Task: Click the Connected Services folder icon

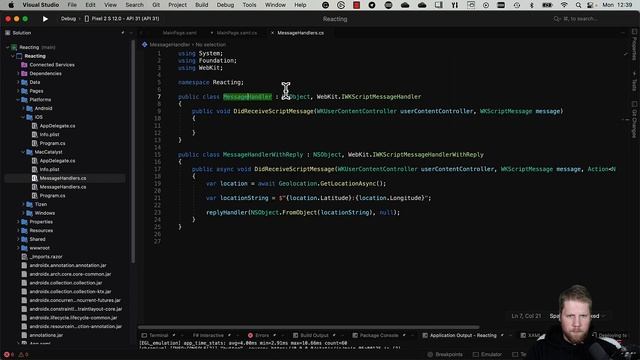Action: (x=24, y=65)
